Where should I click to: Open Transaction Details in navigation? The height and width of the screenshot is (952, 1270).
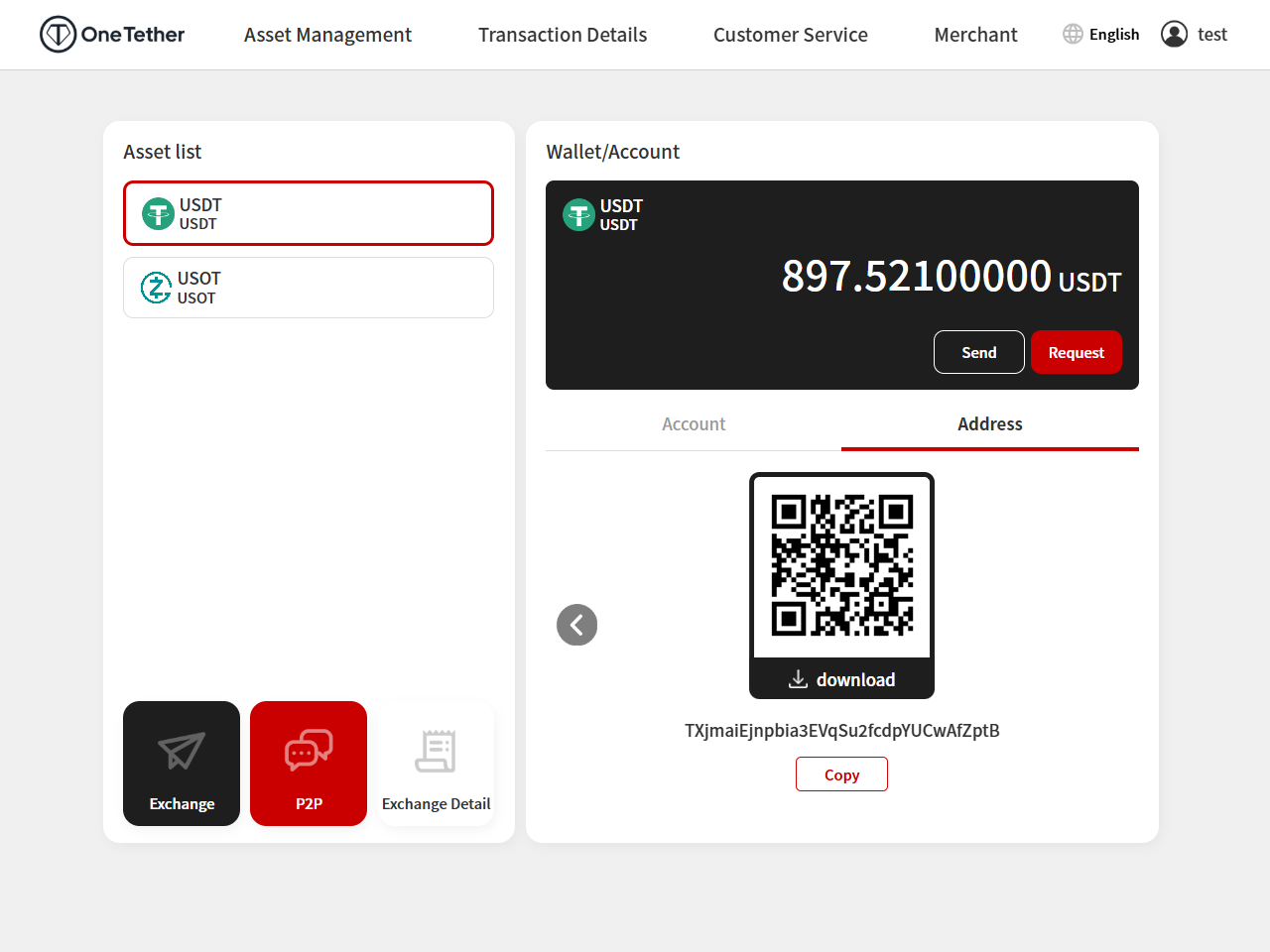563,35
